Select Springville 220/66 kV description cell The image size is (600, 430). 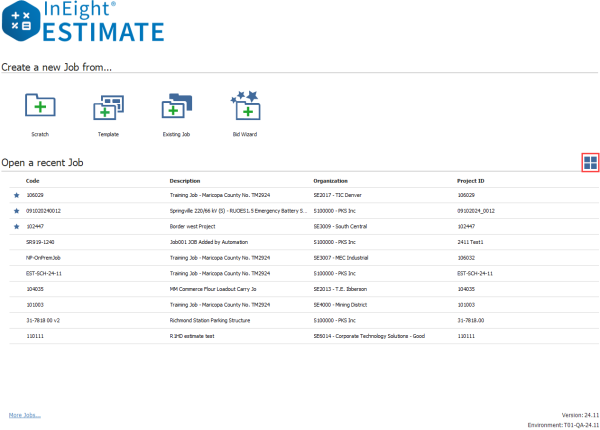point(238,211)
